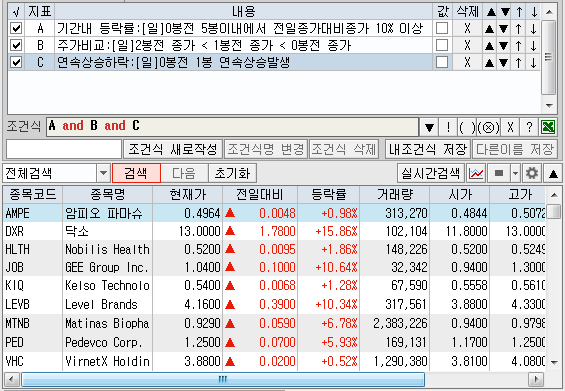Open settings with the gear icon
This screenshot has width=565, height=391.
532,173
